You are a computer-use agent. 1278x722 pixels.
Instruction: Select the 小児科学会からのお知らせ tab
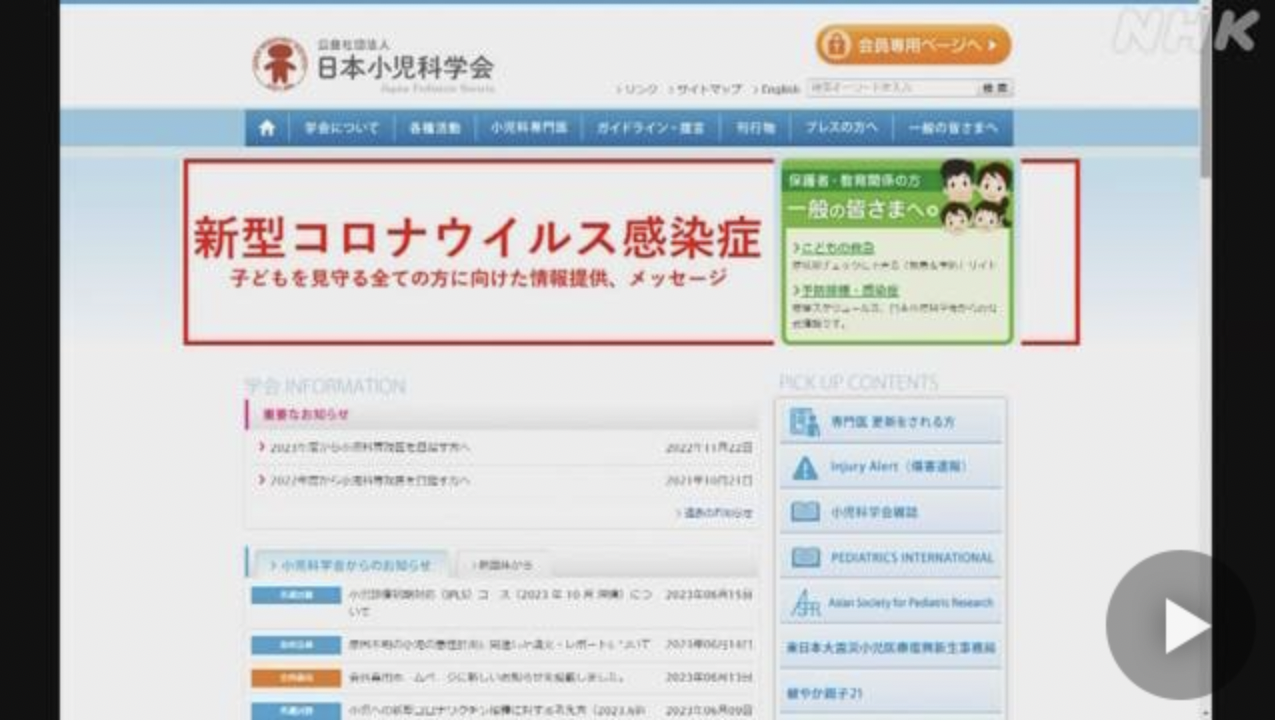pyautogui.click(x=349, y=564)
